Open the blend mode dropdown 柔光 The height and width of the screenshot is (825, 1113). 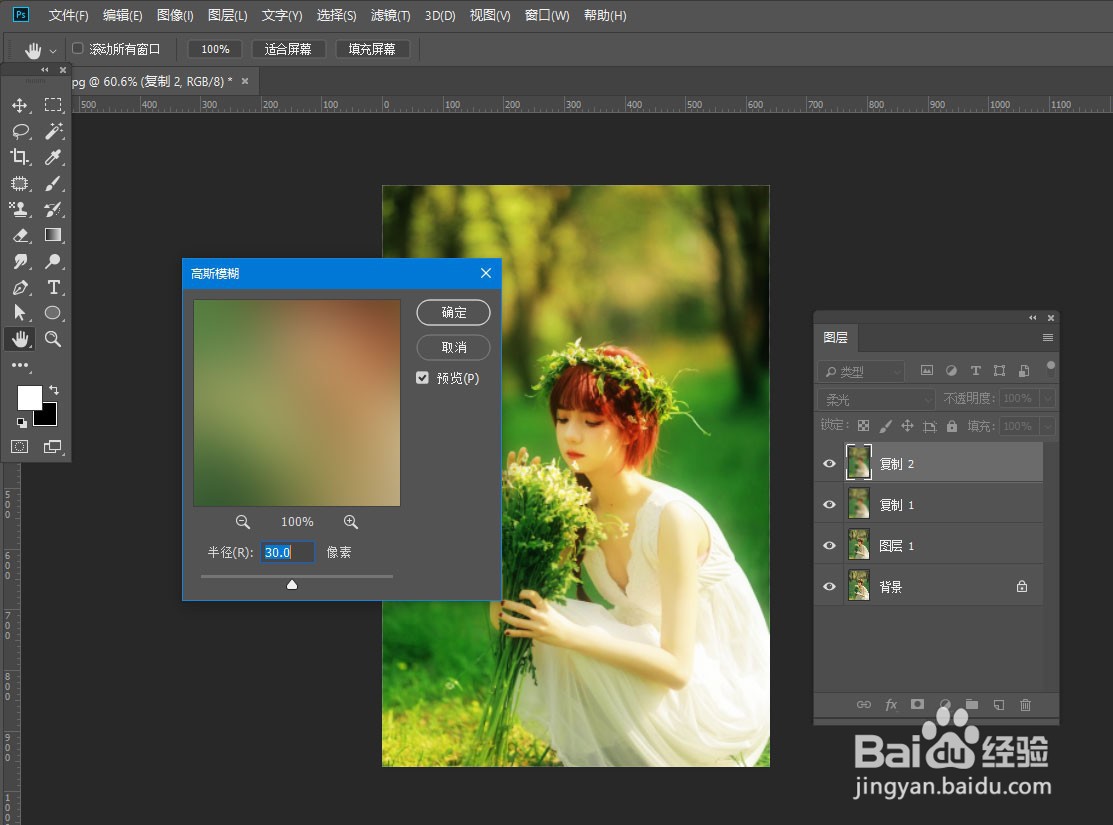877,399
